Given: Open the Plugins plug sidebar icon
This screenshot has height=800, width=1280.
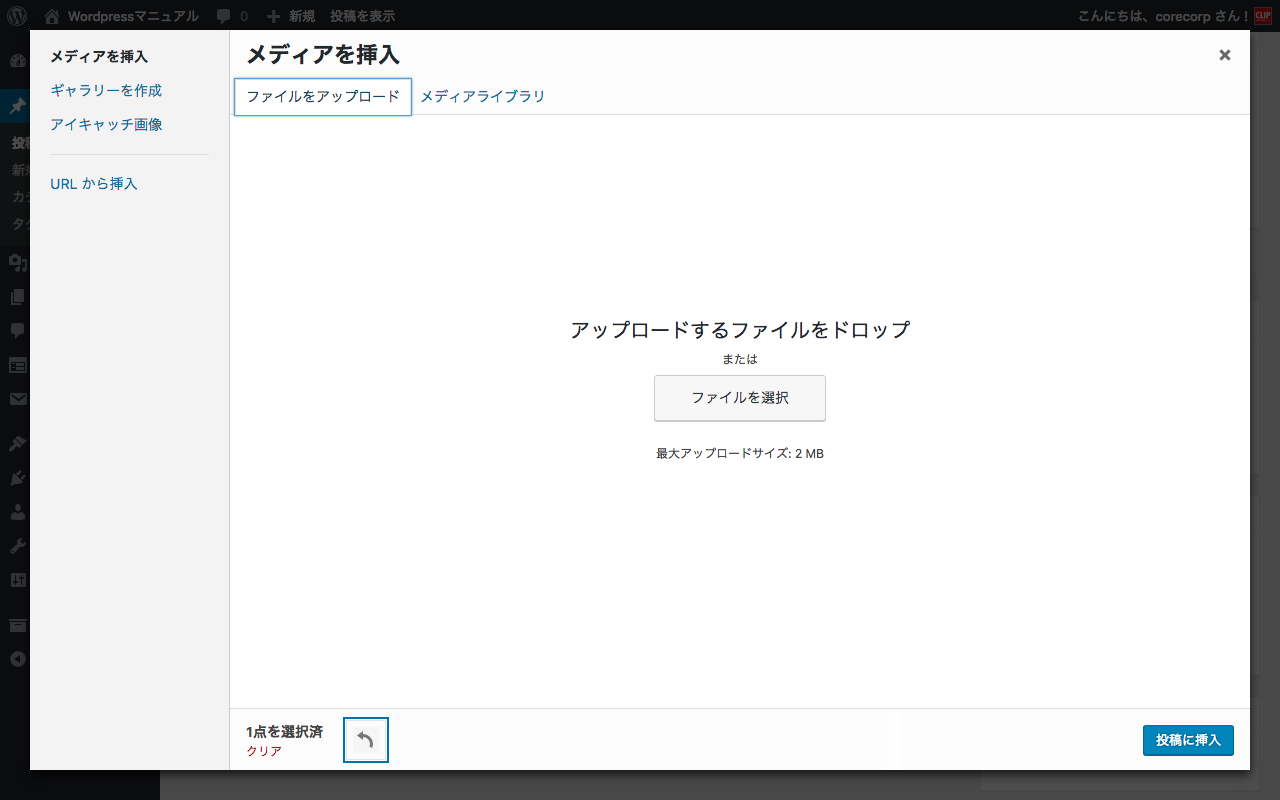Looking at the screenshot, I should [x=17, y=478].
